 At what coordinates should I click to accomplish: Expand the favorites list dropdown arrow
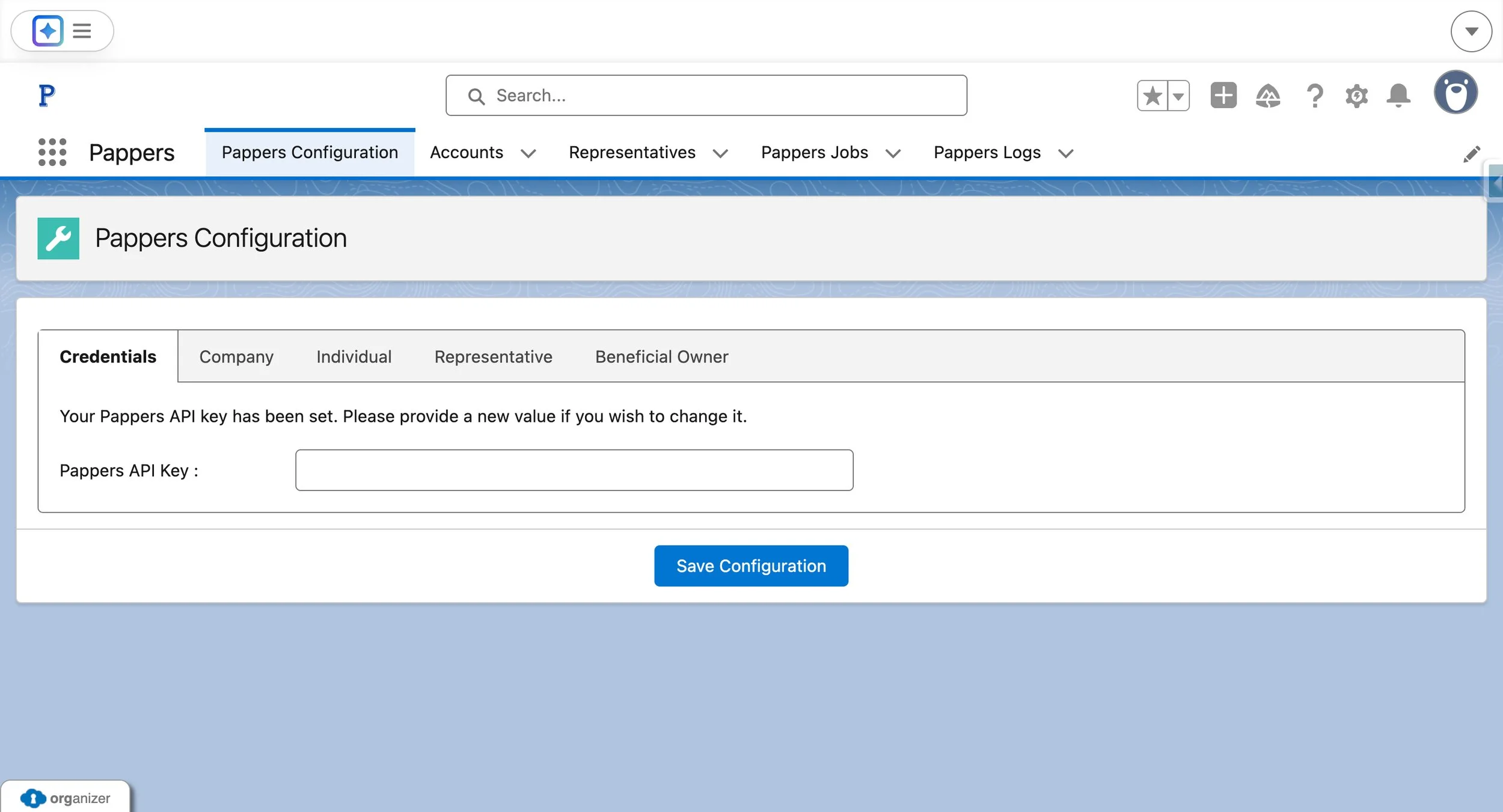[x=1178, y=96]
